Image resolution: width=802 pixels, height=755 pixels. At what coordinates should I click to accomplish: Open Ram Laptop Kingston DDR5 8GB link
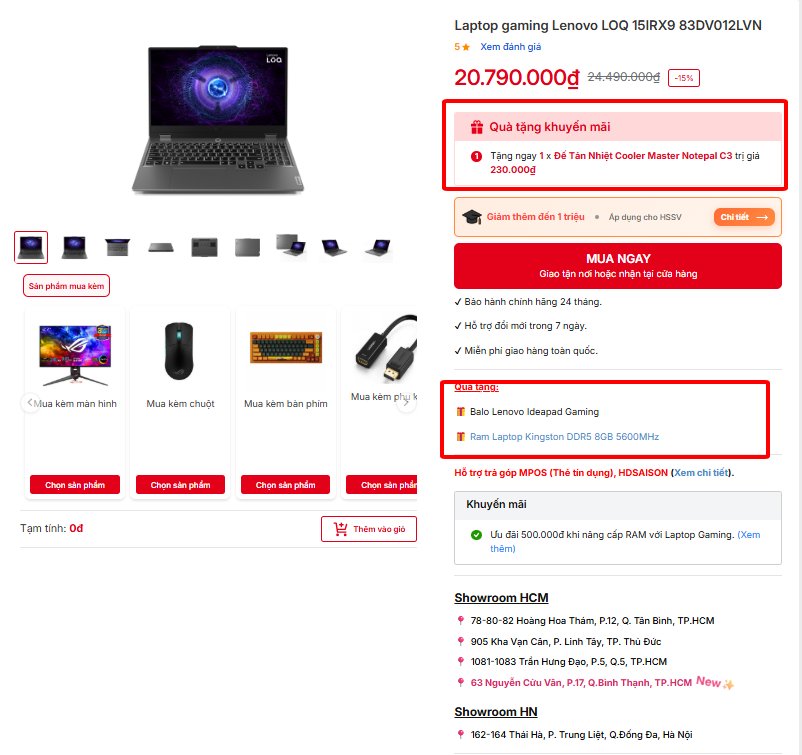tap(564, 437)
